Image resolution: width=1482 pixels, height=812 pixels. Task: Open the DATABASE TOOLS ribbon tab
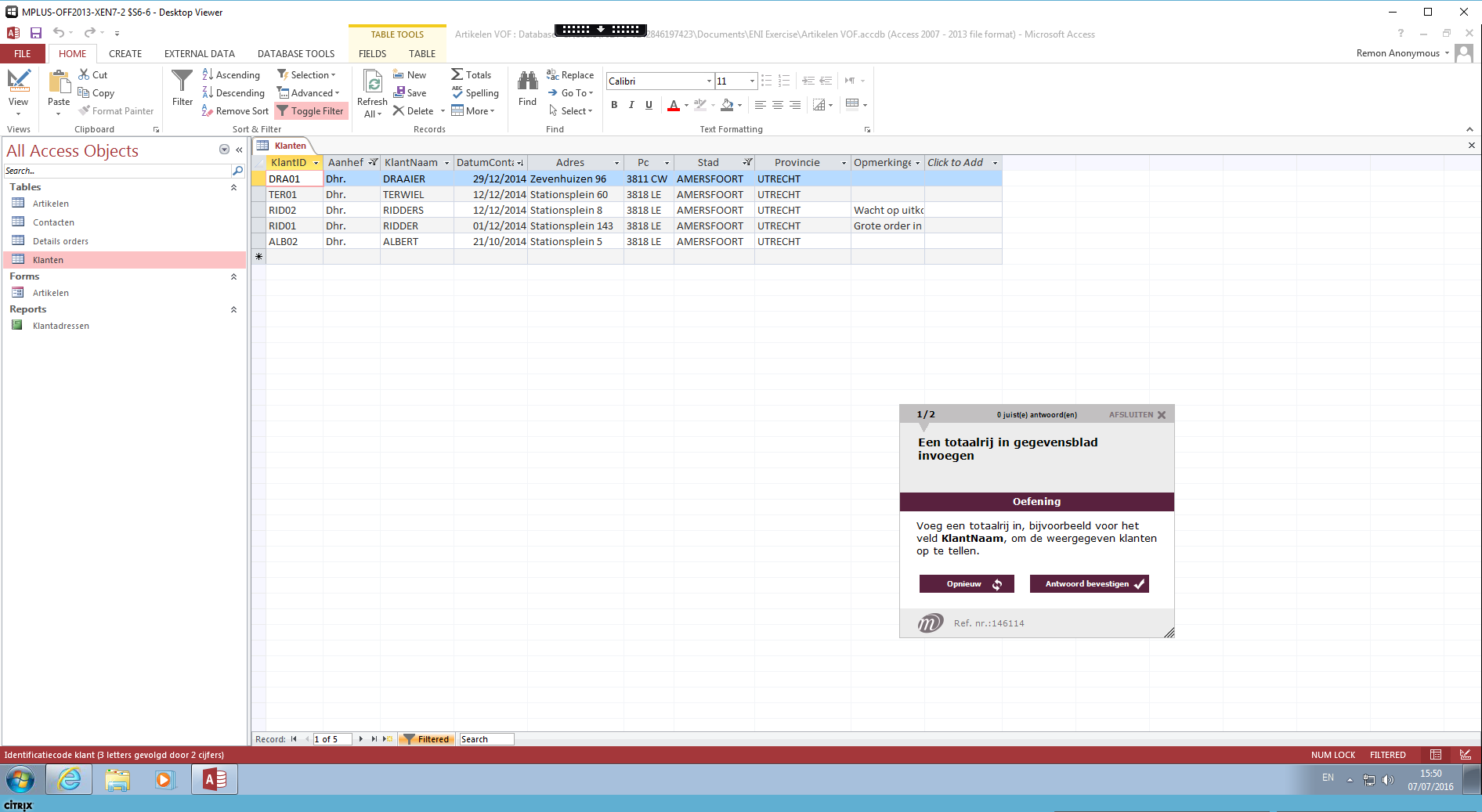(295, 54)
